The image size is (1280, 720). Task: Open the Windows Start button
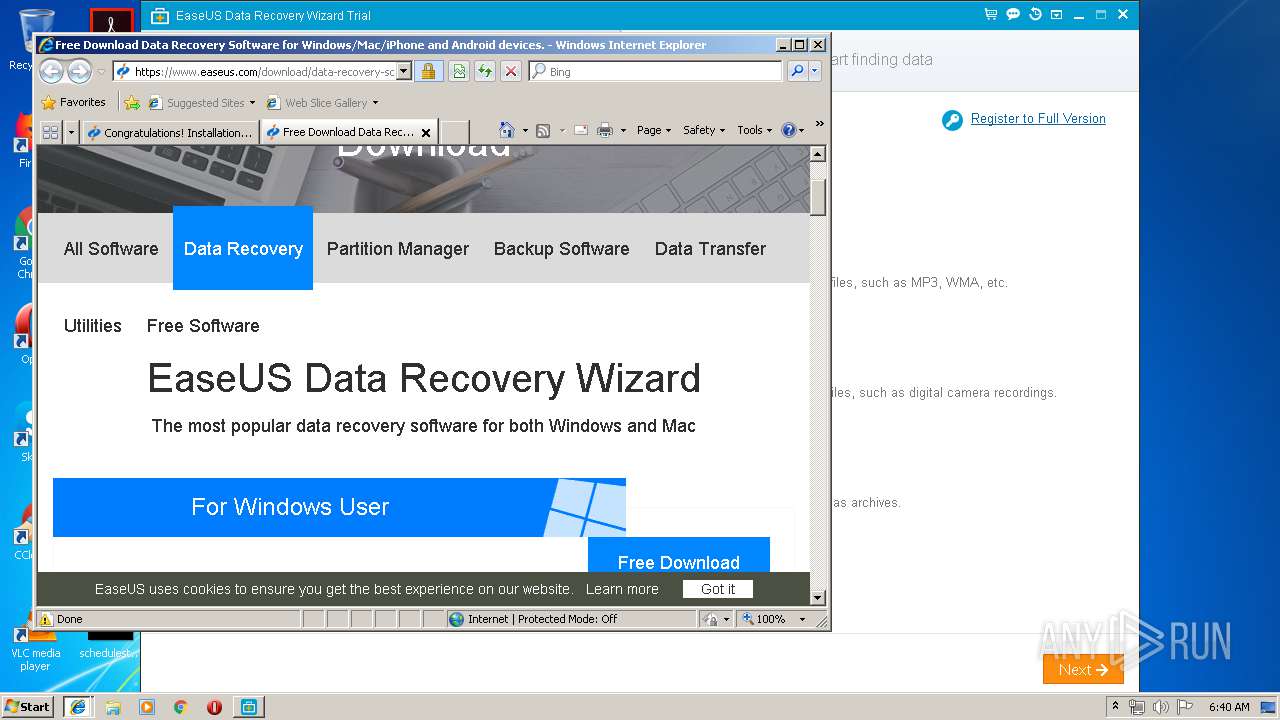coord(27,706)
